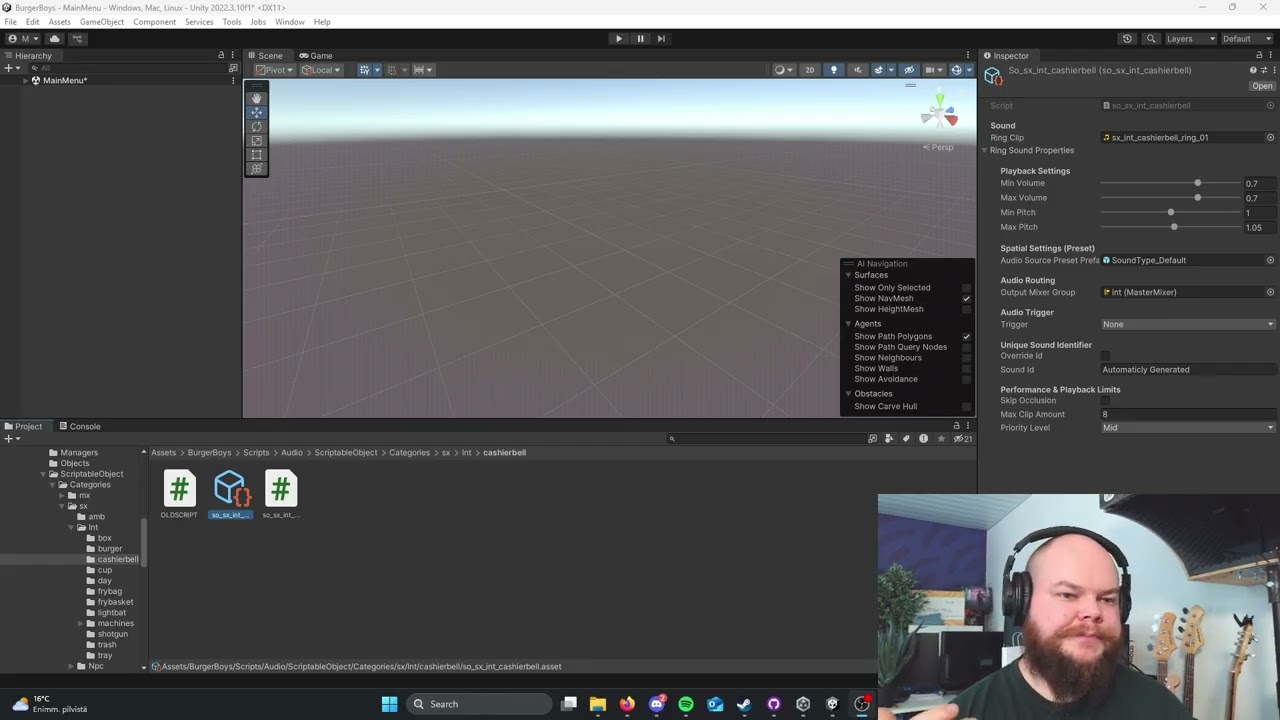The width and height of the screenshot is (1280, 720).
Task: Open the Assets menu
Action: 59,22
